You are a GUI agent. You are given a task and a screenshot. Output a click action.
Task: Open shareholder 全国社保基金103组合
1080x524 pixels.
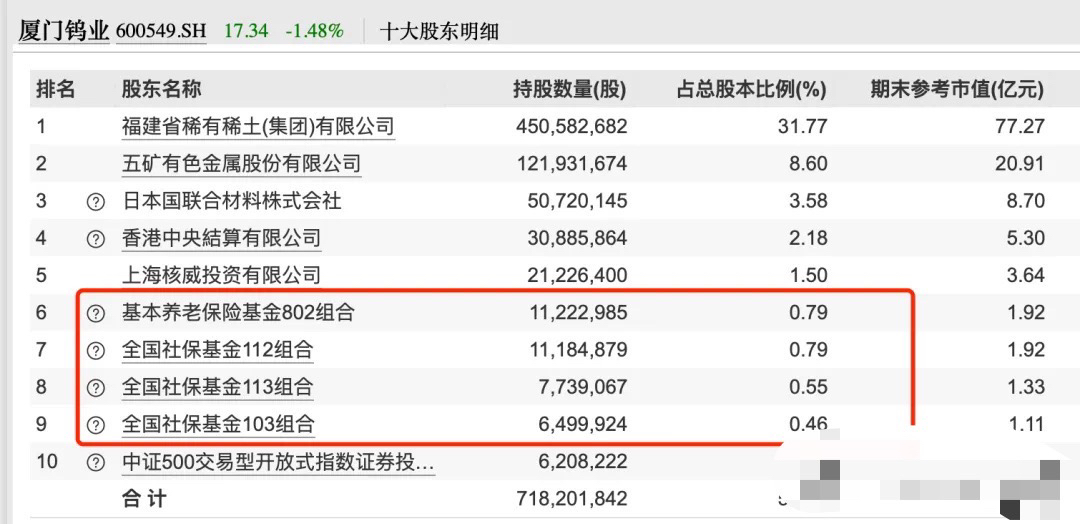coord(218,423)
